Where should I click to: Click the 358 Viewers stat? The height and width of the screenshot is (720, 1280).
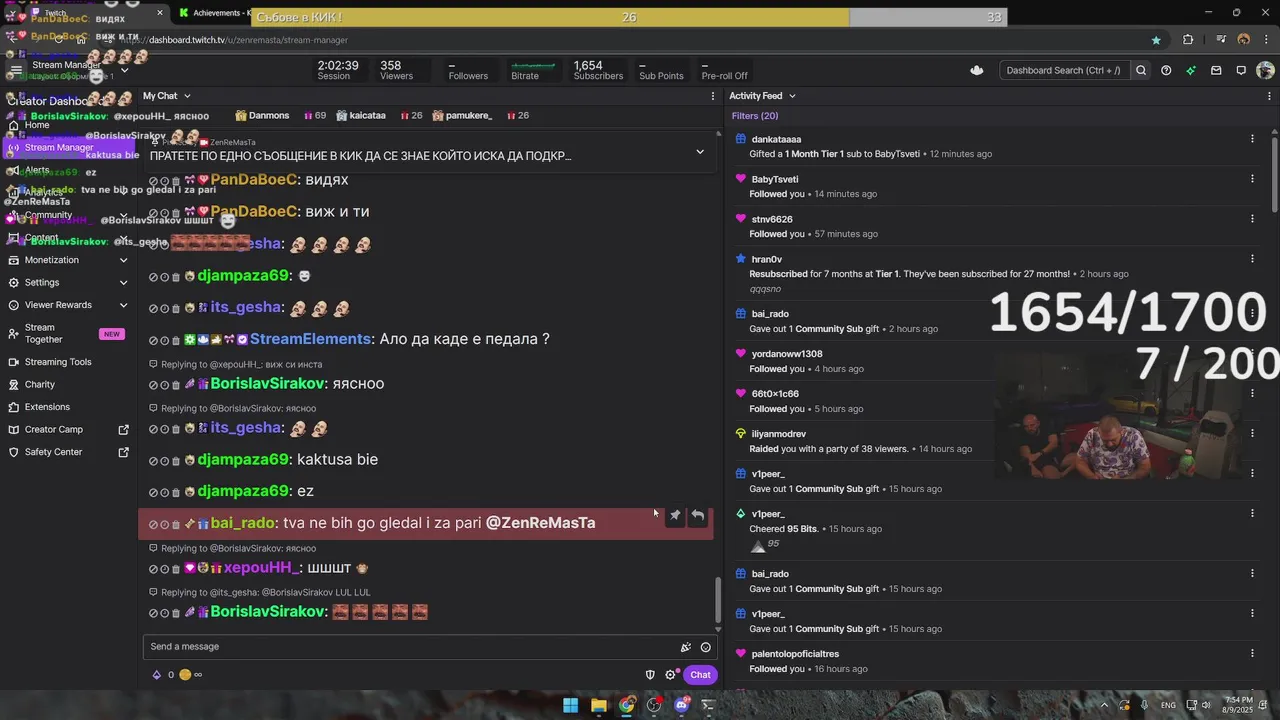coord(396,70)
